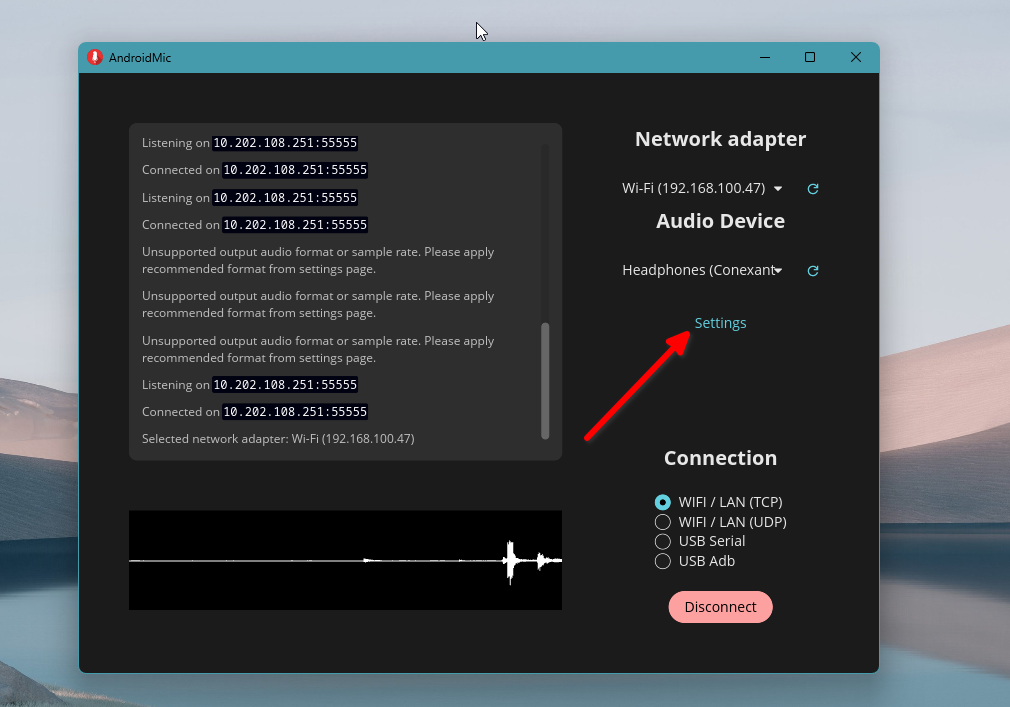Click the AndroidMic app icon in title bar
The width and height of the screenshot is (1010, 707).
(96, 57)
